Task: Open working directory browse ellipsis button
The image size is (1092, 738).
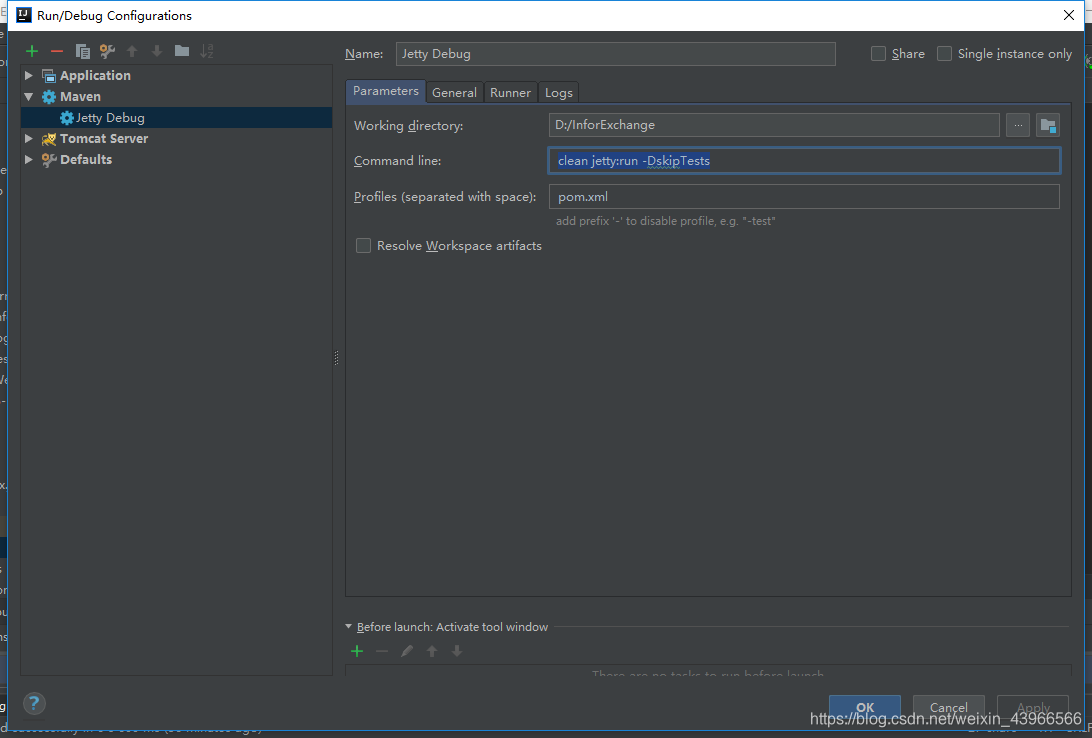Action: coord(1017,125)
